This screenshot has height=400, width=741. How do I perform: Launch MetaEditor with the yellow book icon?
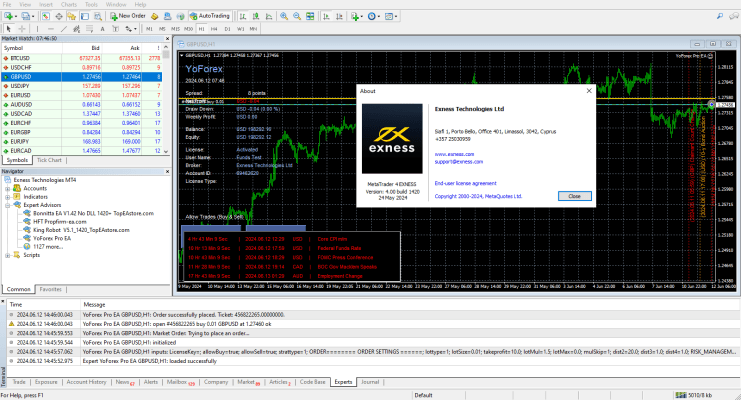point(155,16)
